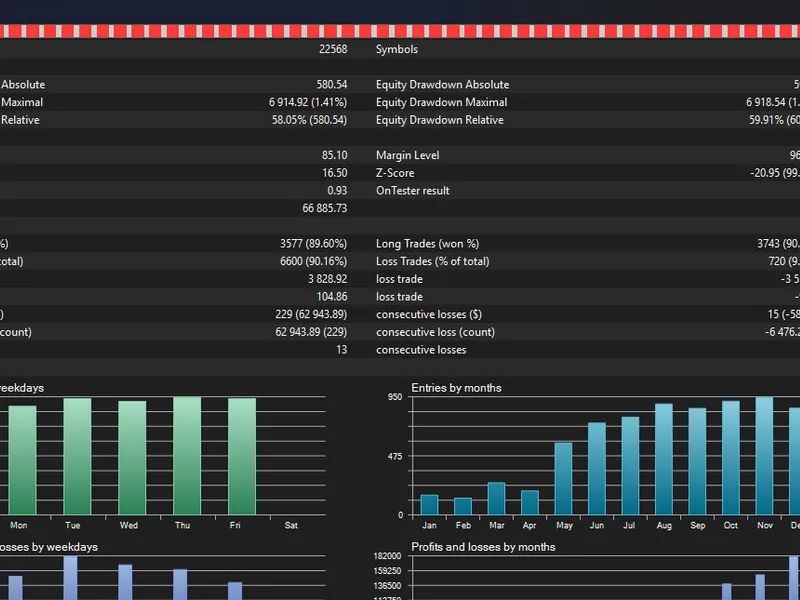Click the Tue bar in weekdays chart
Screen dimensions: 800x600
(78, 457)
